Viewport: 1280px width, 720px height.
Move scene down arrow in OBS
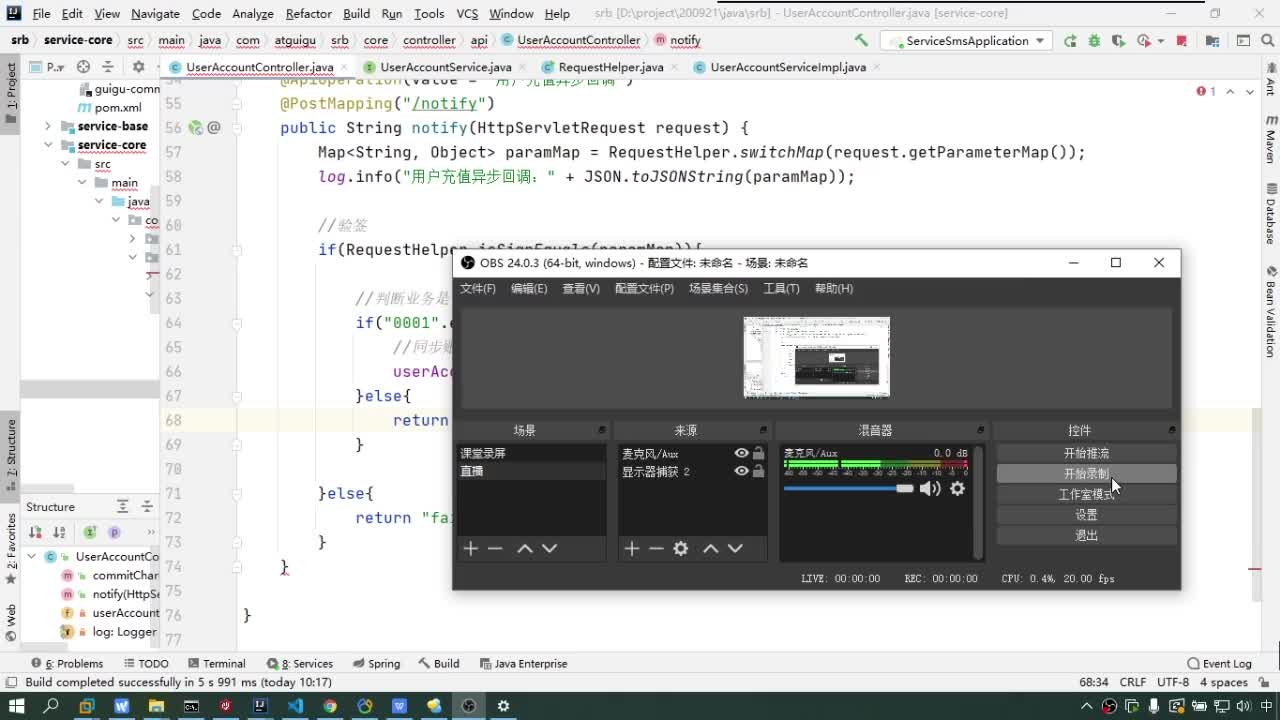pos(549,548)
